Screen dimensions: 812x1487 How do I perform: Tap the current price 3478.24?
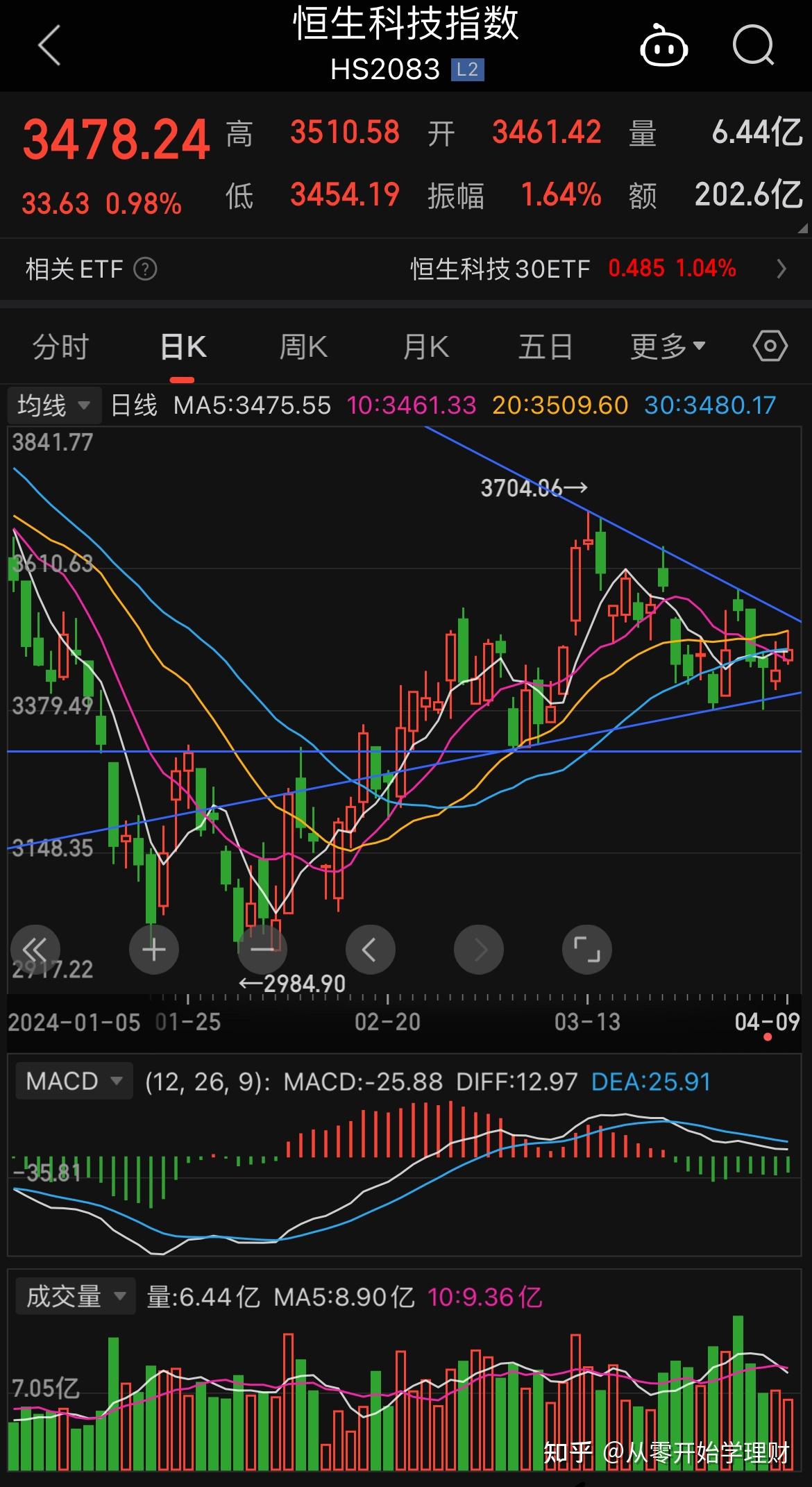[116, 140]
